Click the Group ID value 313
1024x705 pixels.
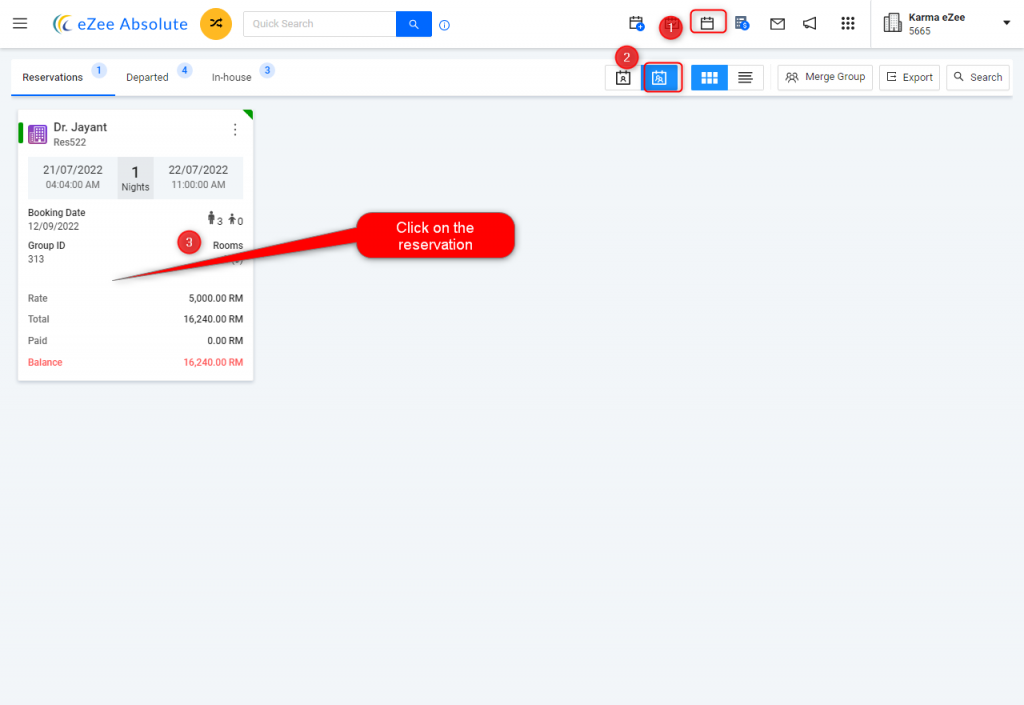(36, 259)
